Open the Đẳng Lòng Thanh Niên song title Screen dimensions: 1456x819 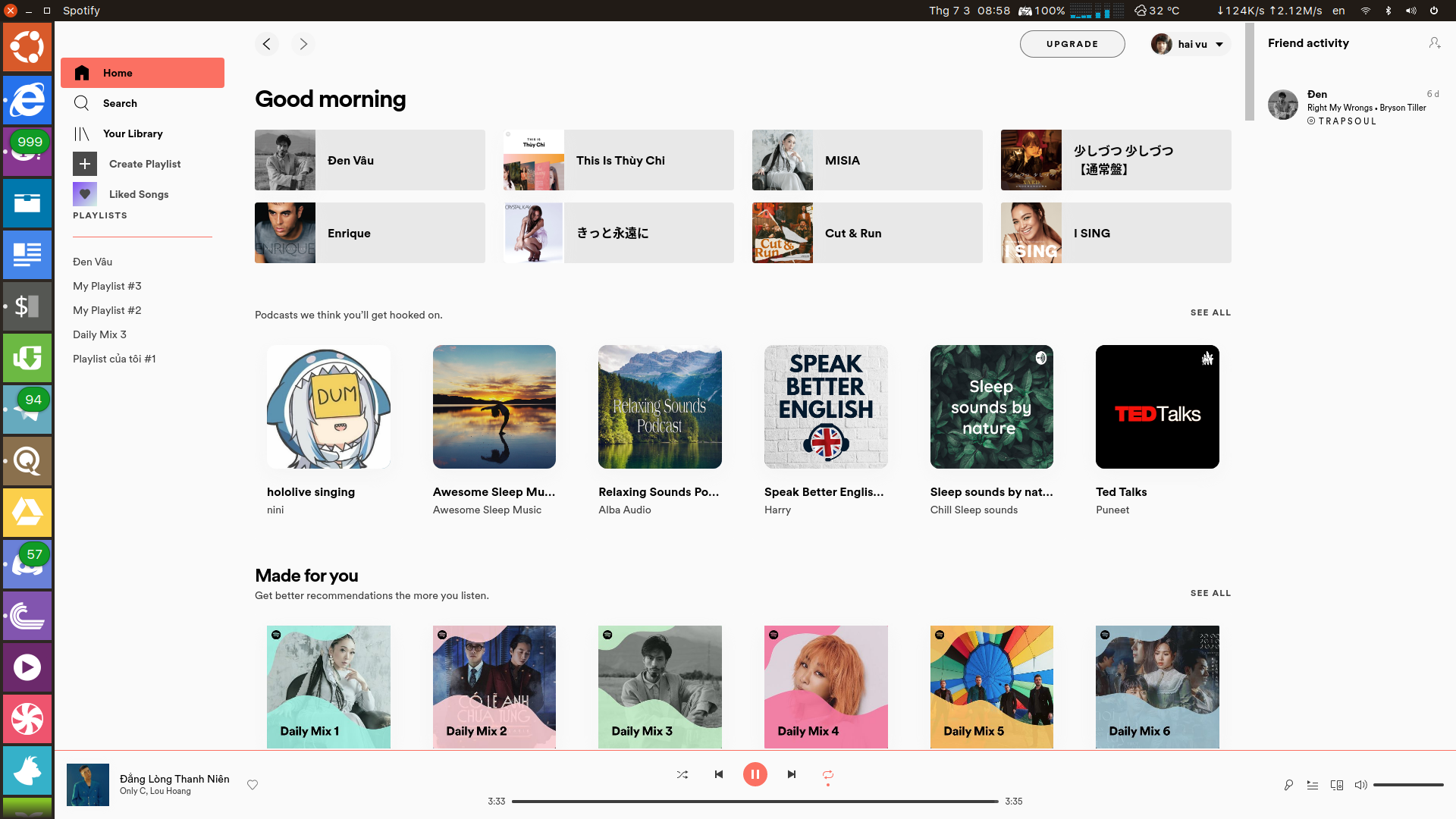click(174, 779)
